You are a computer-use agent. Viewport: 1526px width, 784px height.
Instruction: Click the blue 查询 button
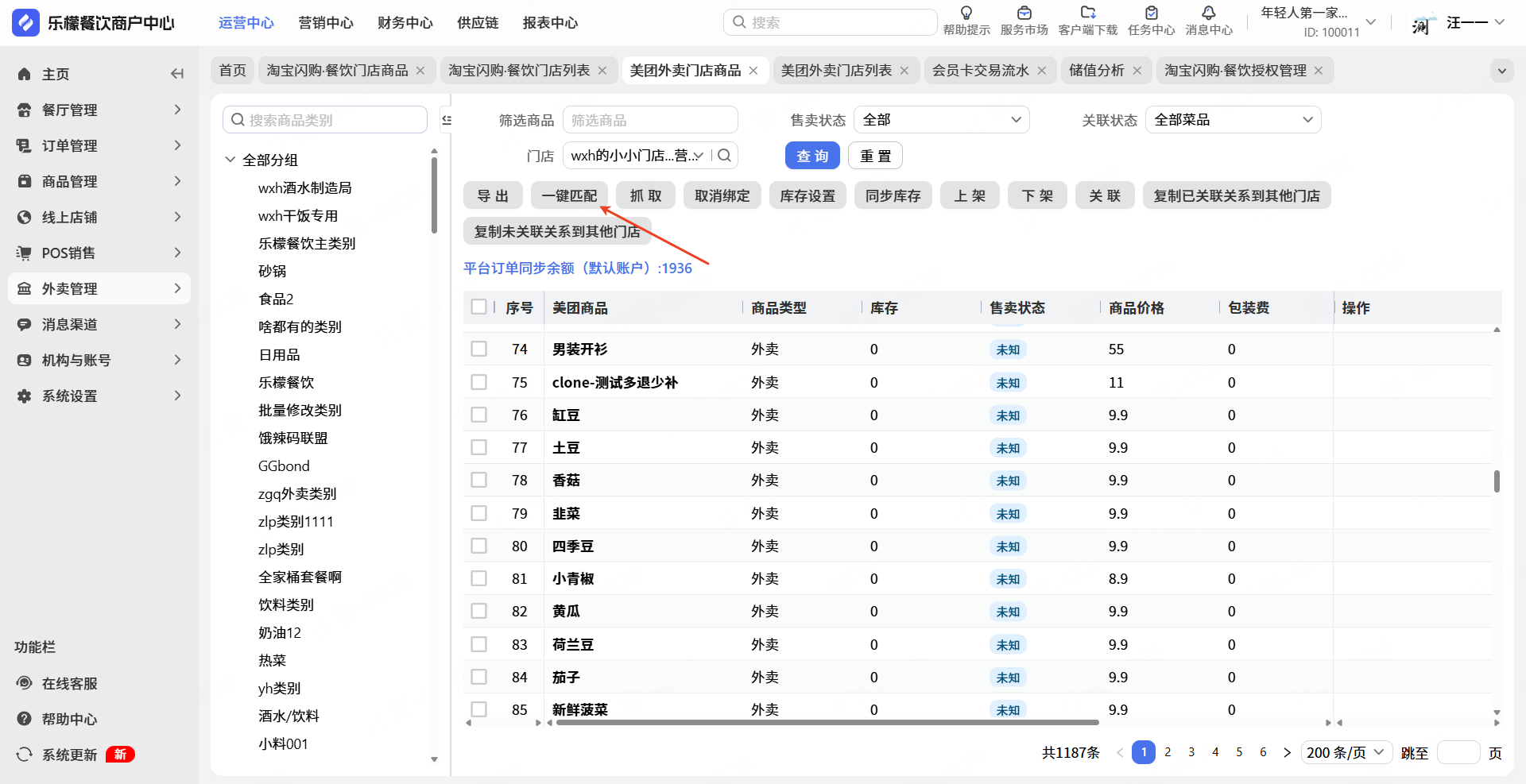click(811, 156)
